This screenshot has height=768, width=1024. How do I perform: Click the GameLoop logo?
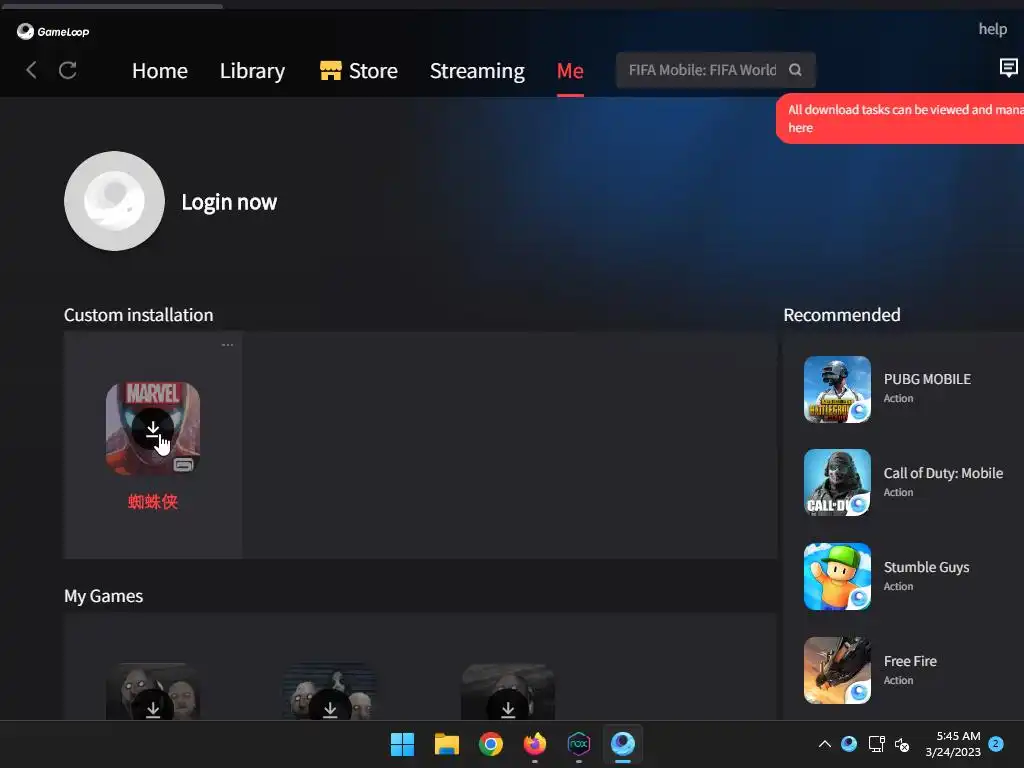pyautogui.click(x=53, y=31)
